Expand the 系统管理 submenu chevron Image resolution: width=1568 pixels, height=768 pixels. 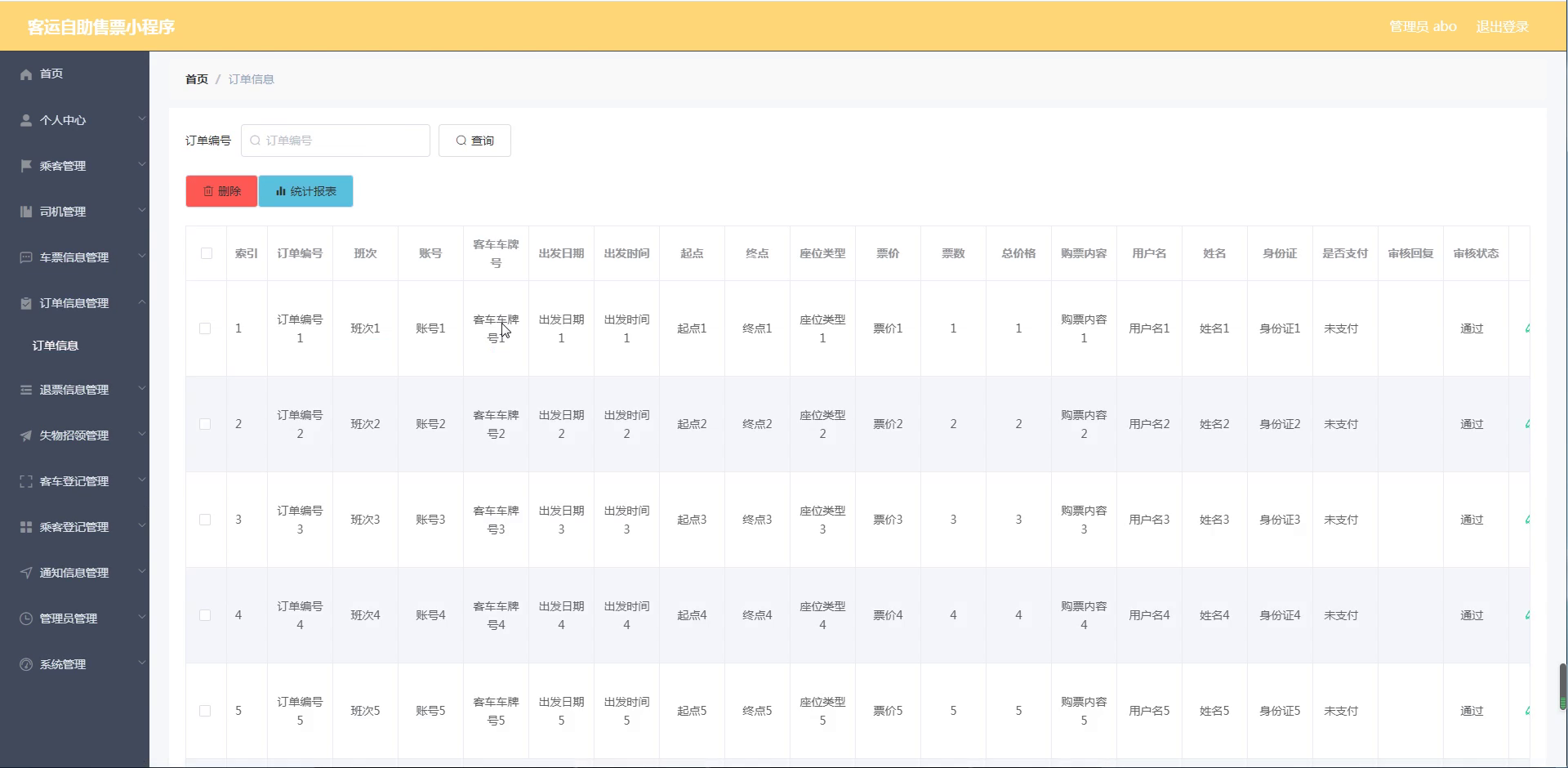pyautogui.click(x=141, y=663)
